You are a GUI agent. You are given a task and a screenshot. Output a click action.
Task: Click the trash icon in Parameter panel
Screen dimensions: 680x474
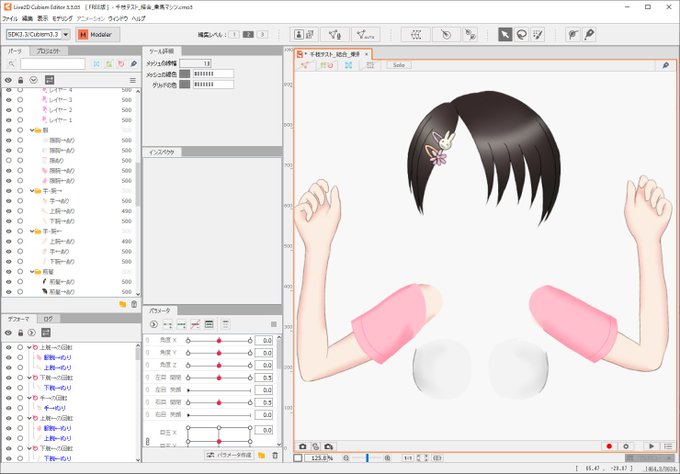(275, 455)
